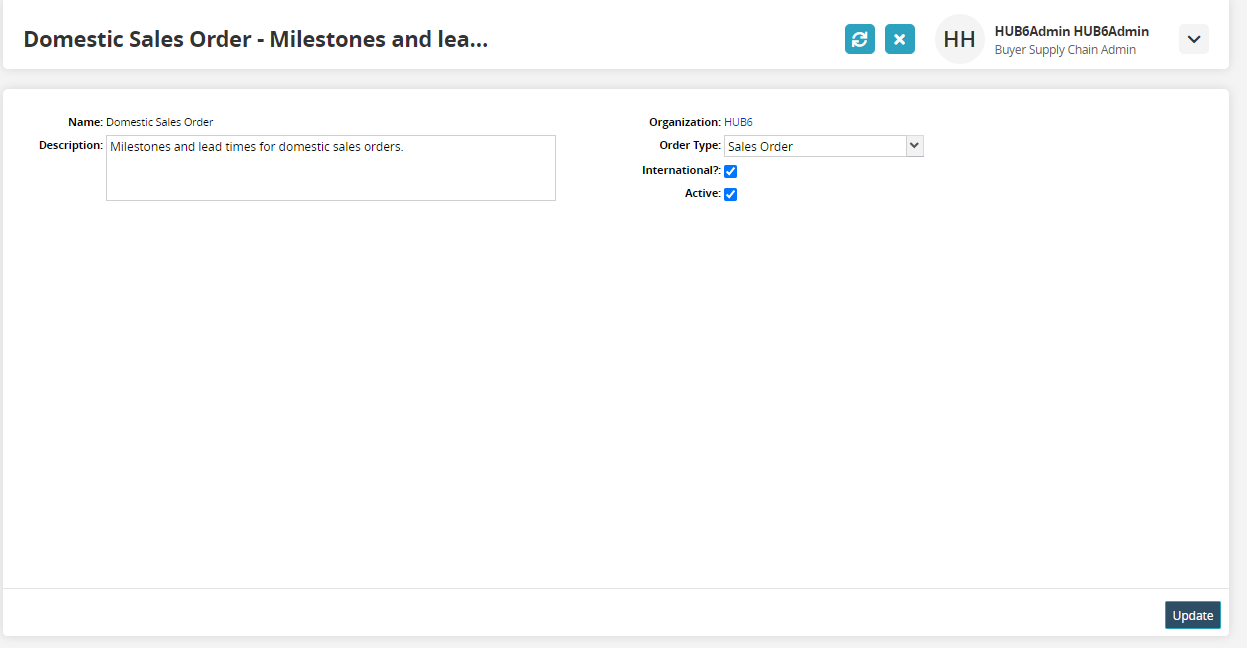Click the Order Type field label
Image resolution: width=1247 pixels, height=648 pixels.
click(689, 145)
